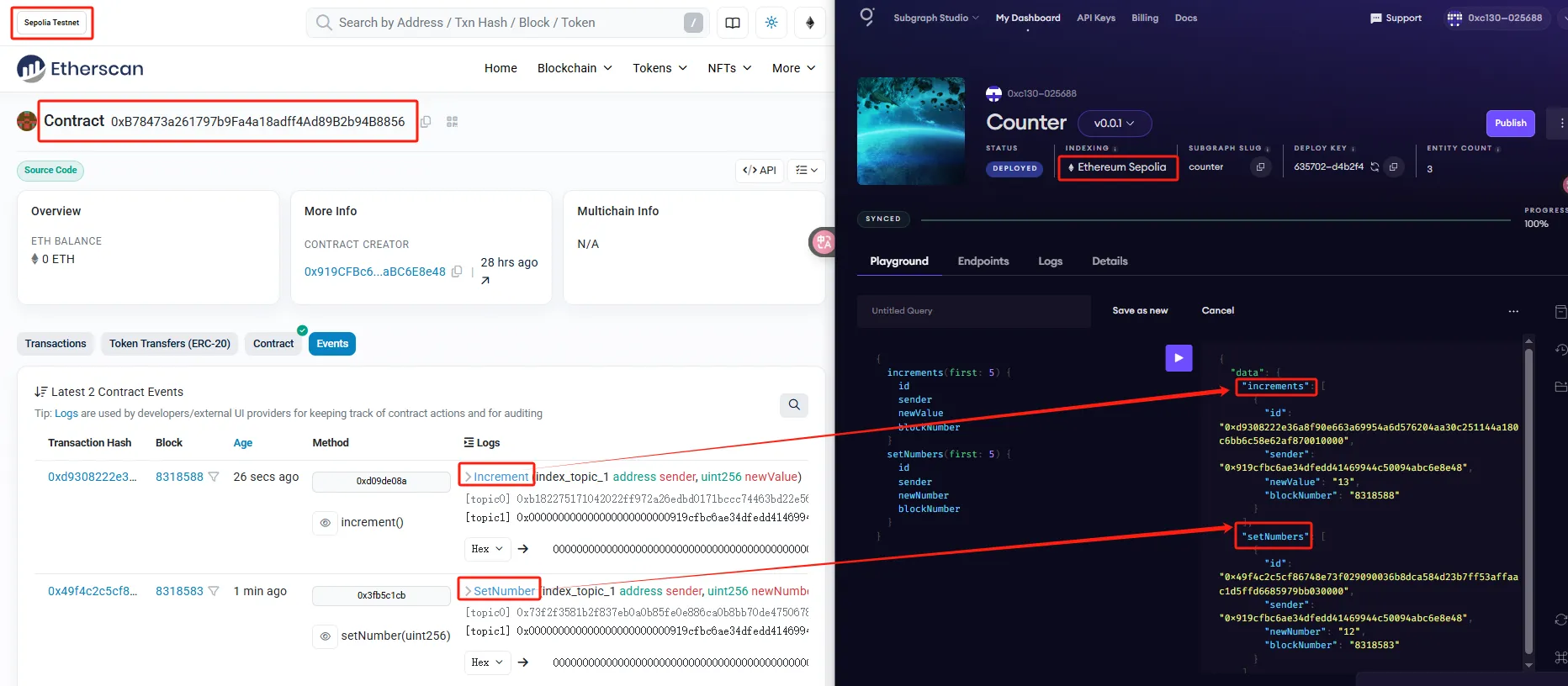Click the Ethereum diamond network icon
Screen dimensions: 1568x686
[810, 23]
